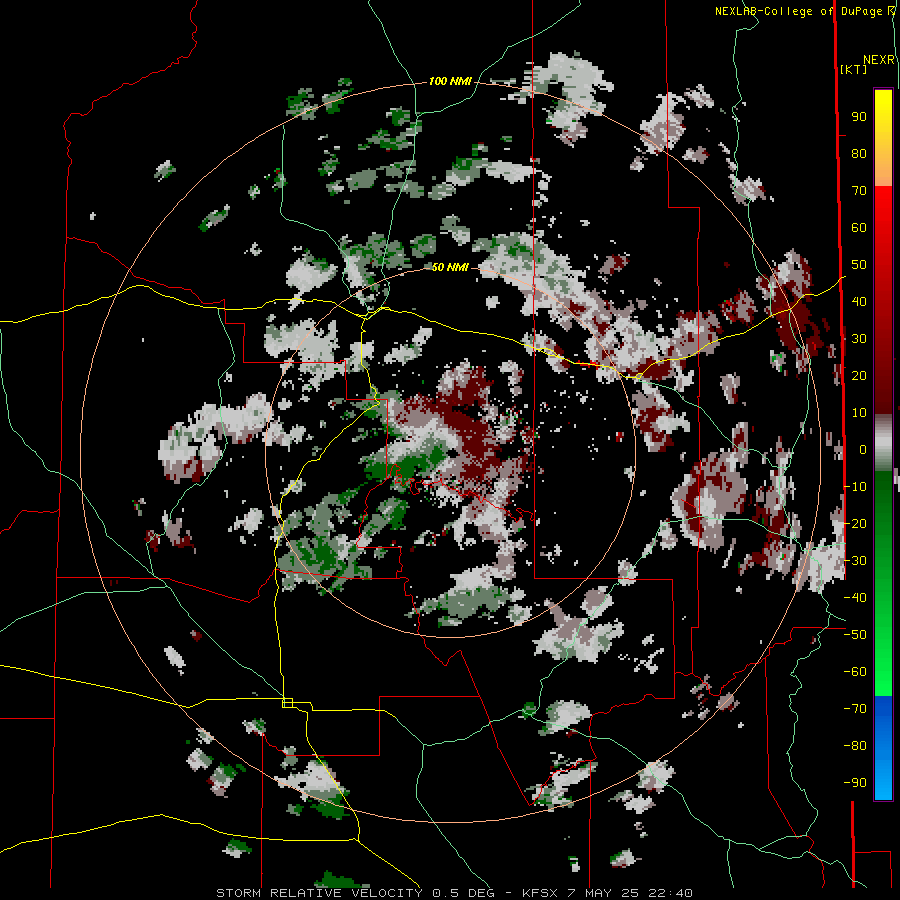Click the -50 value on velocity scale
This screenshot has height=900, width=900.
(x=855, y=635)
